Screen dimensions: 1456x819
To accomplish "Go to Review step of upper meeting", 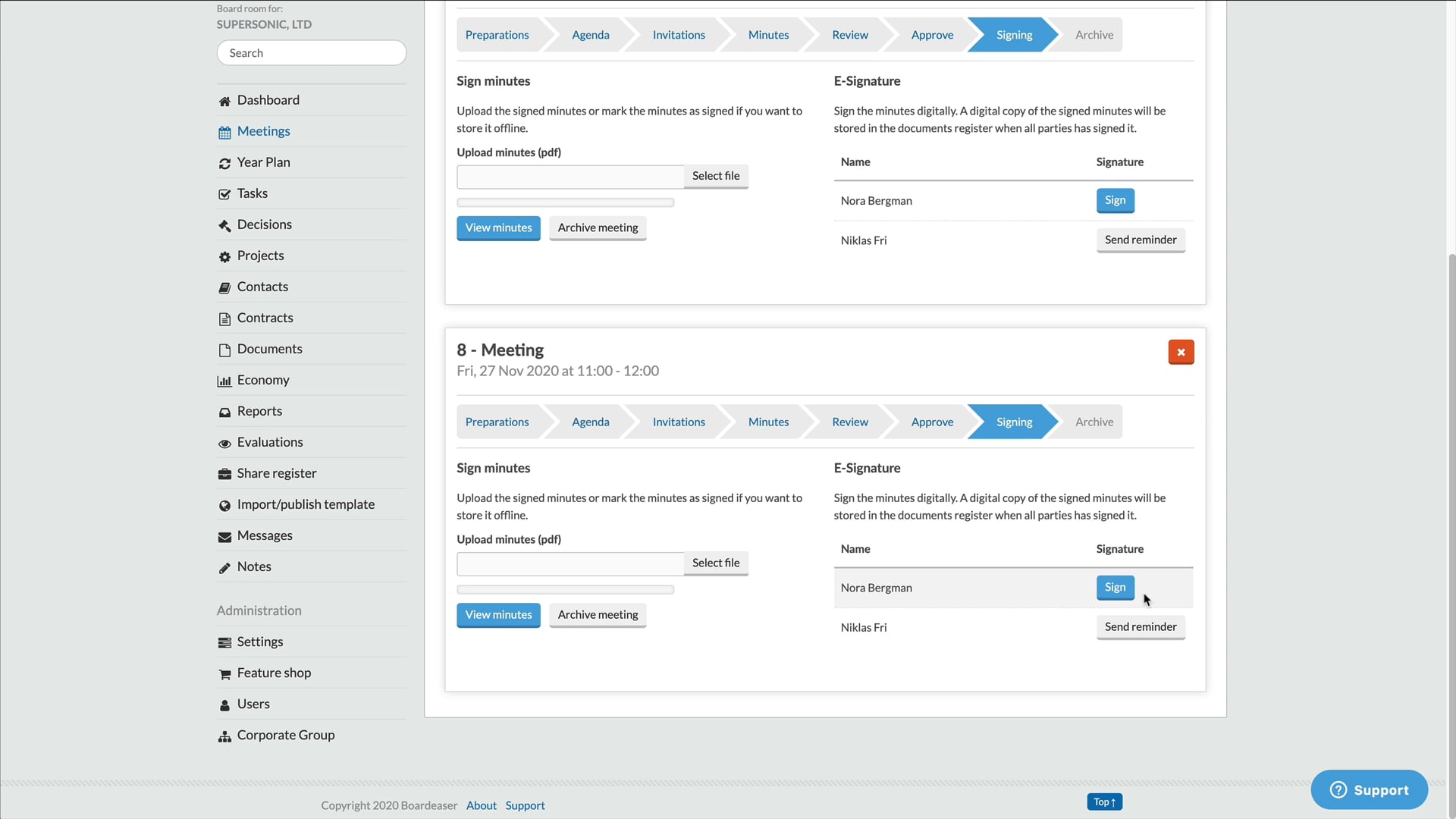I will [849, 35].
